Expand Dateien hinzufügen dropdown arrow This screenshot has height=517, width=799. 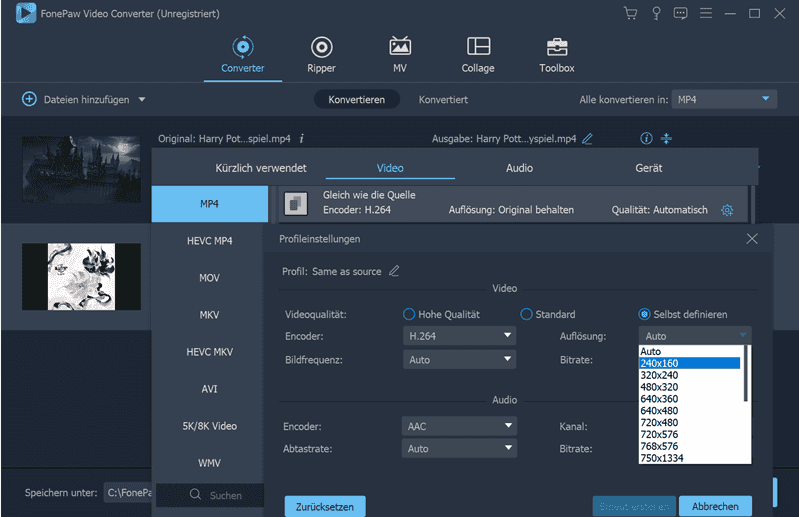[142, 99]
